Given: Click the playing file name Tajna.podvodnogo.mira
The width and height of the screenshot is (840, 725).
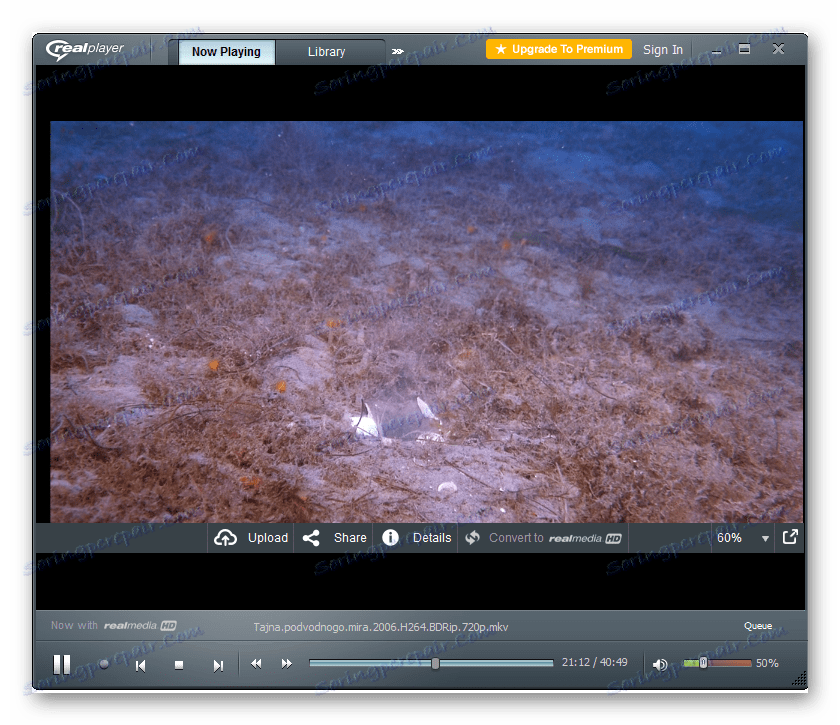Looking at the screenshot, I should 381,627.
